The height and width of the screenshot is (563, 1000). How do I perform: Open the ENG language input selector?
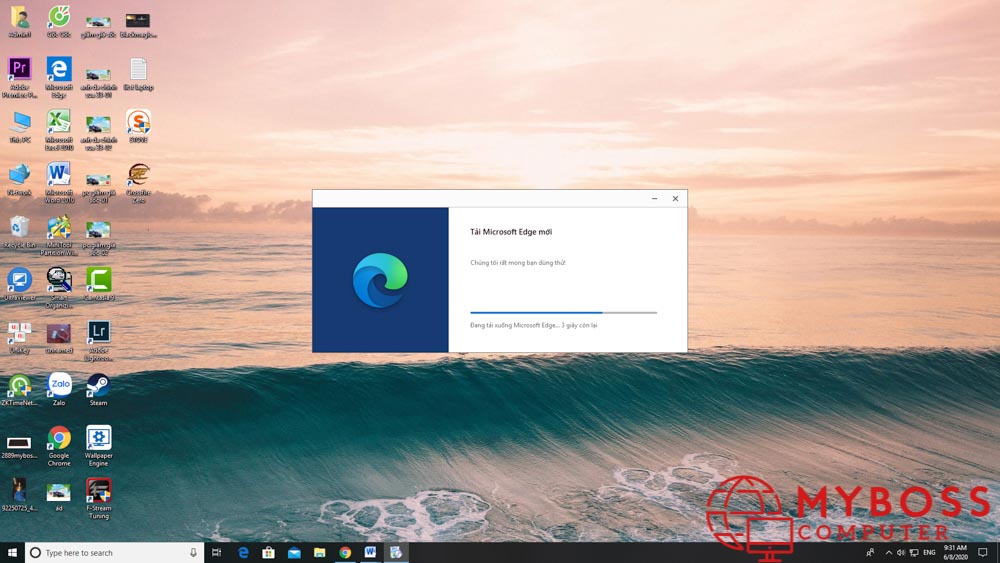click(929, 552)
